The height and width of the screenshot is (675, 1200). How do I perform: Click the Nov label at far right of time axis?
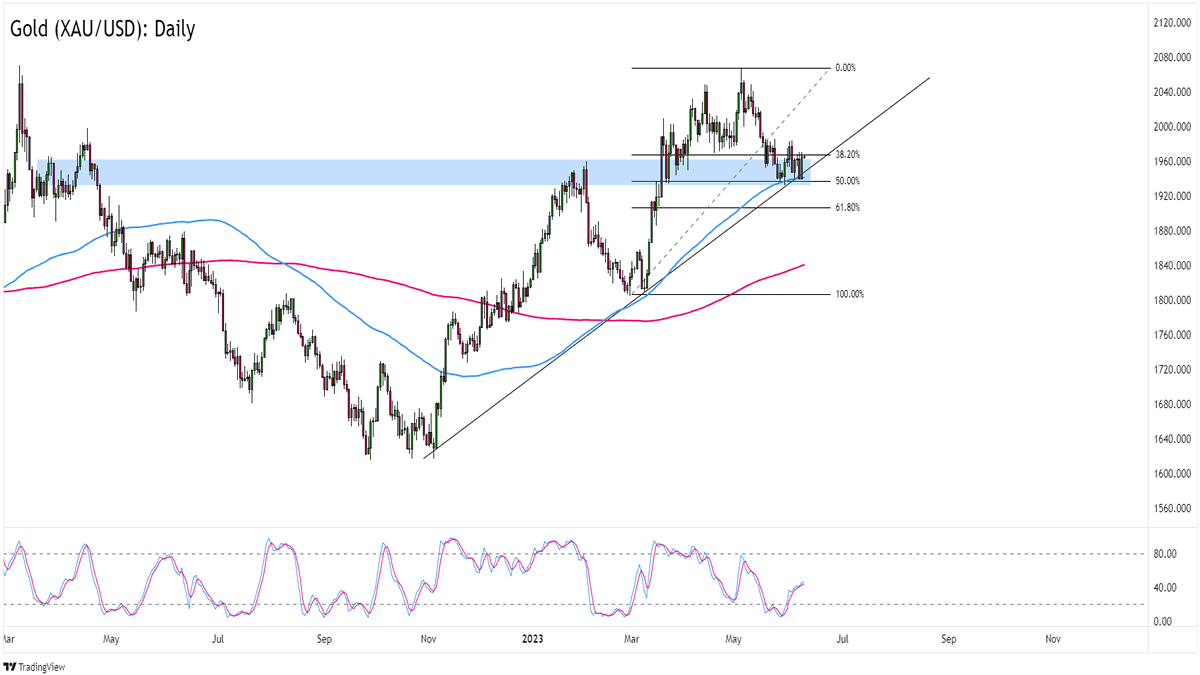(x=1052, y=637)
